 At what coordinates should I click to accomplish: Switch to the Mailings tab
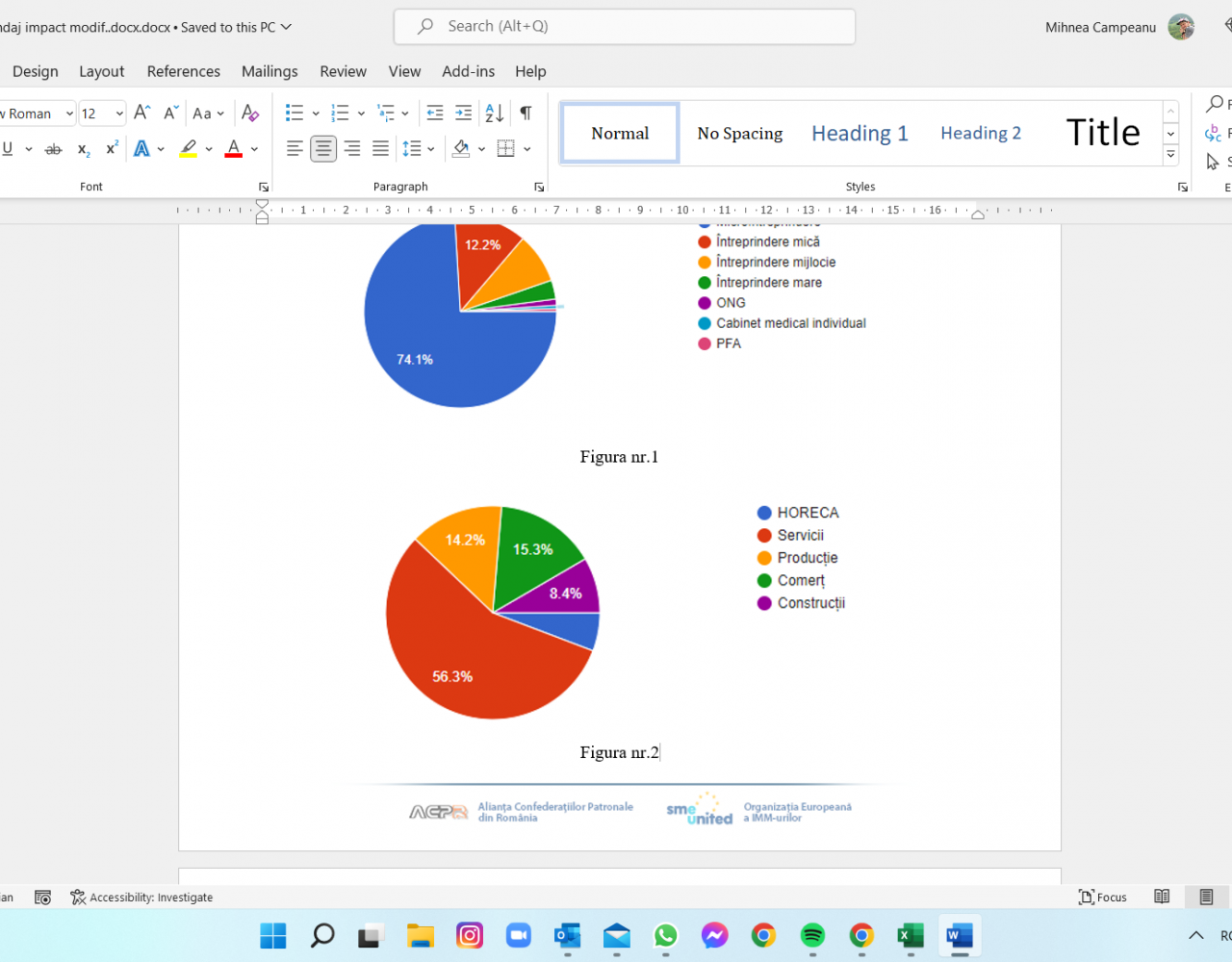pos(269,71)
